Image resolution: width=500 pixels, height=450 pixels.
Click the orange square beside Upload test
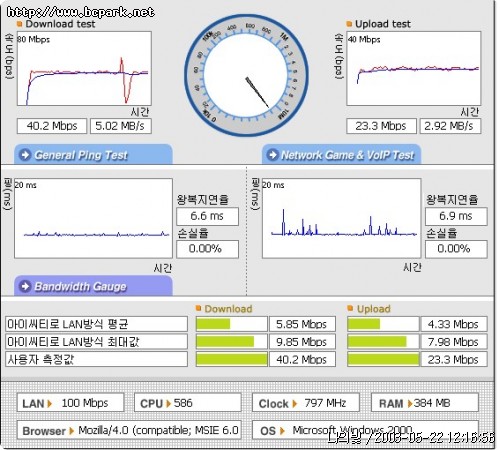click(x=349, y=24)
